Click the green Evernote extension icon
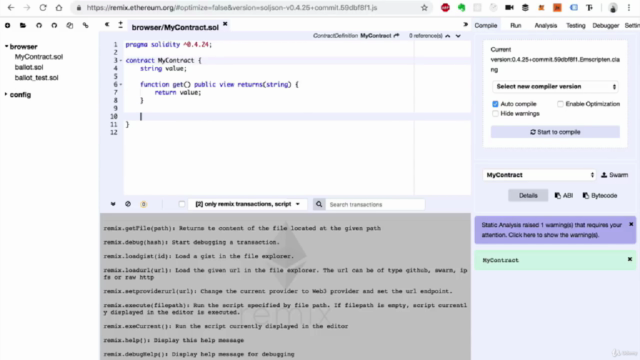The height and width of the screenshot is (360, 640). [x=461, y=8]
